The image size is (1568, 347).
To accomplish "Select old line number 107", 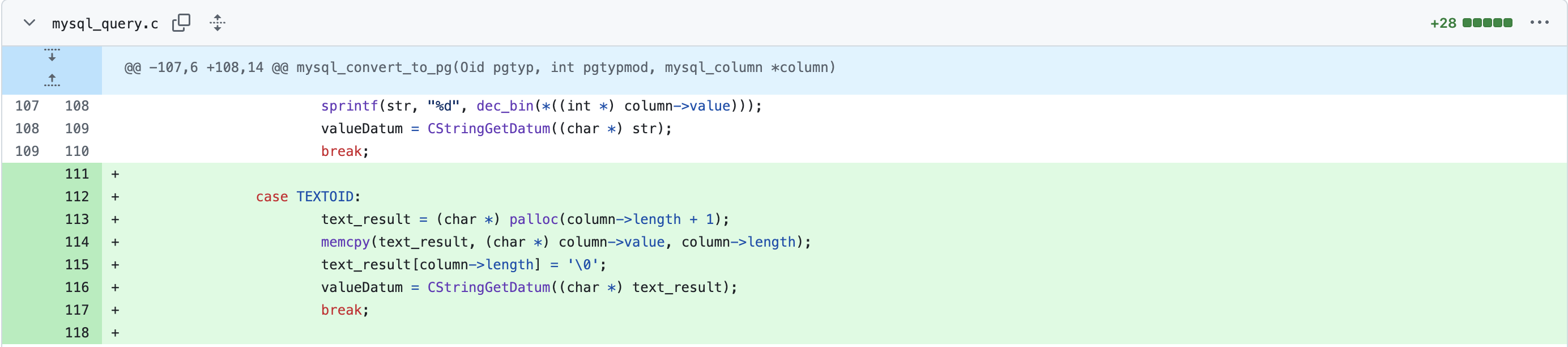I will [27, 106].
